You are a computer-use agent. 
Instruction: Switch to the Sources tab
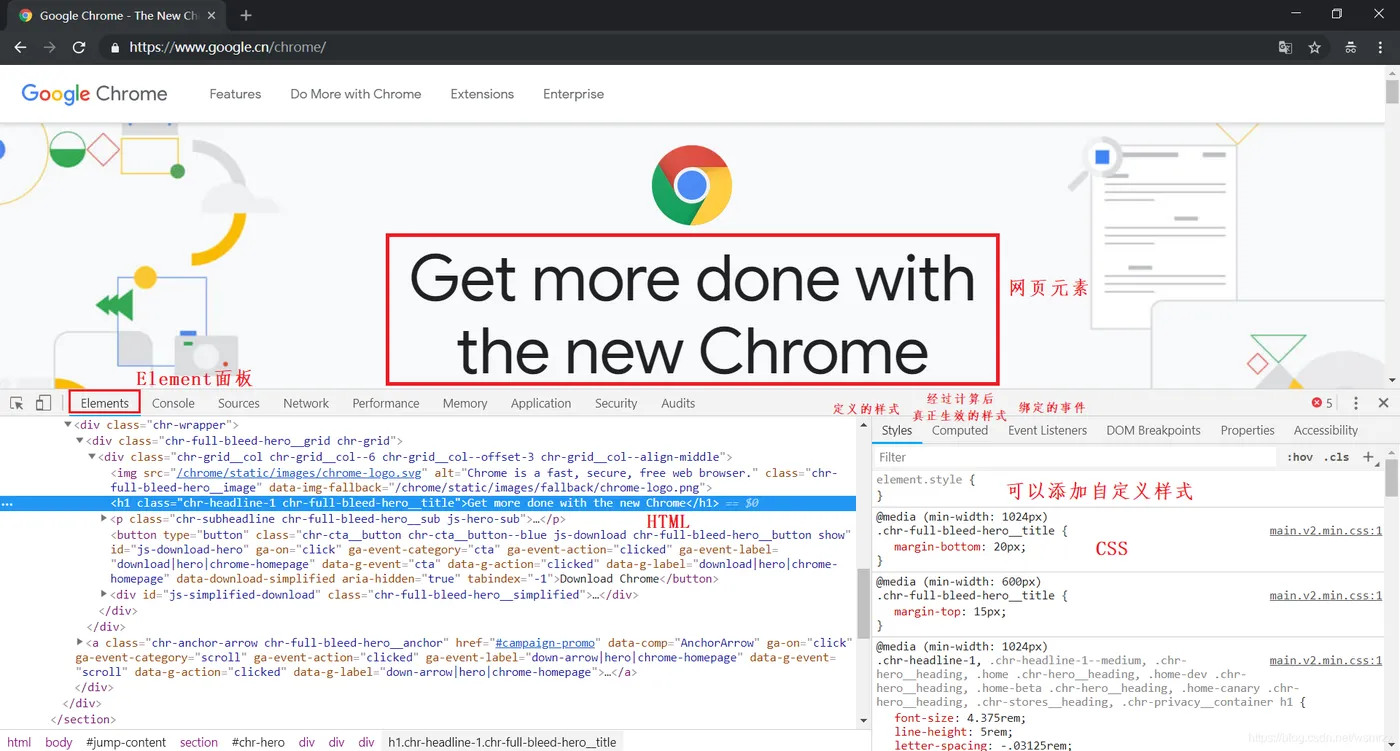click(239, 403)
